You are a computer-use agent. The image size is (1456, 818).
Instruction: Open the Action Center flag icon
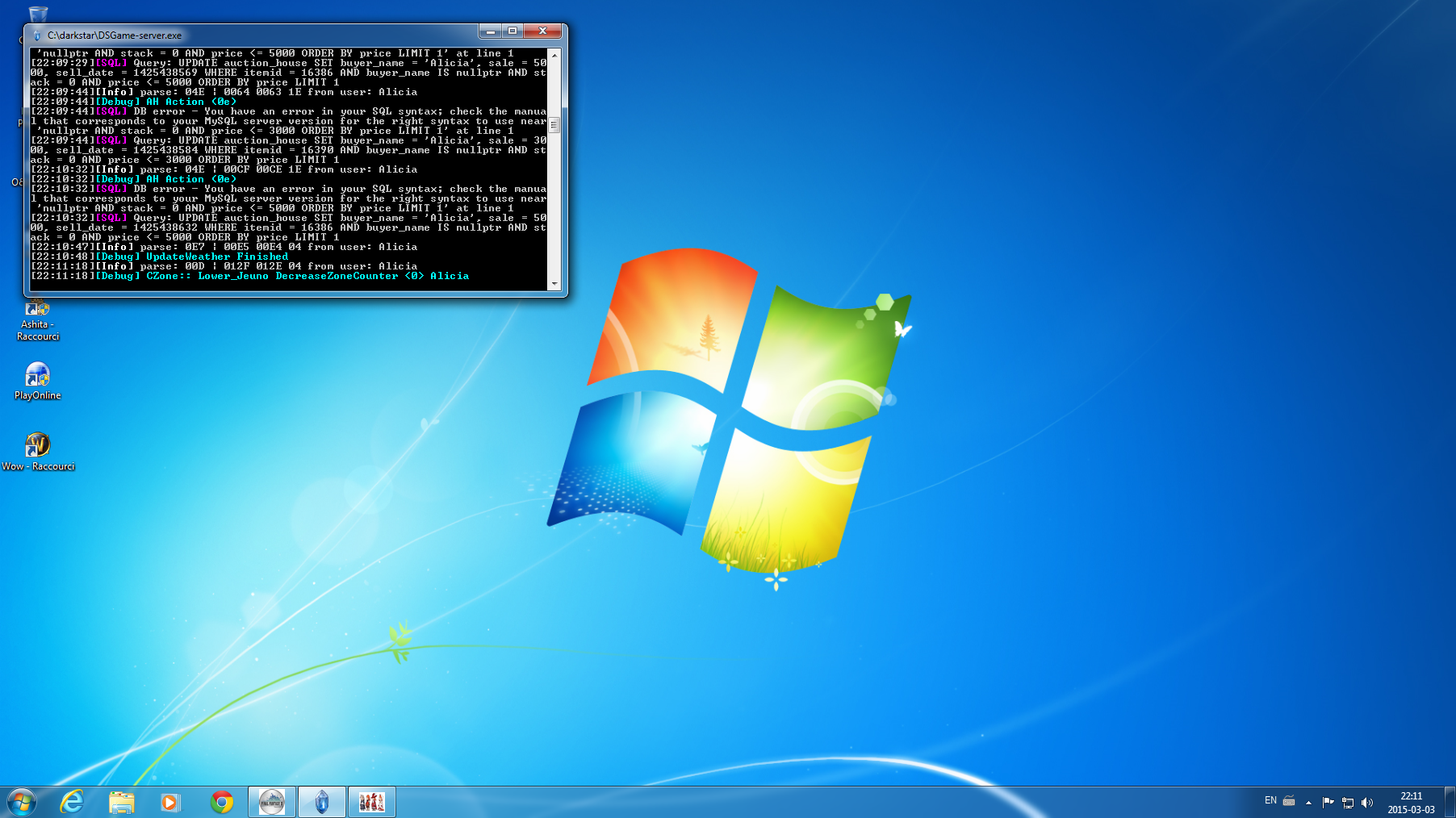1328,802
